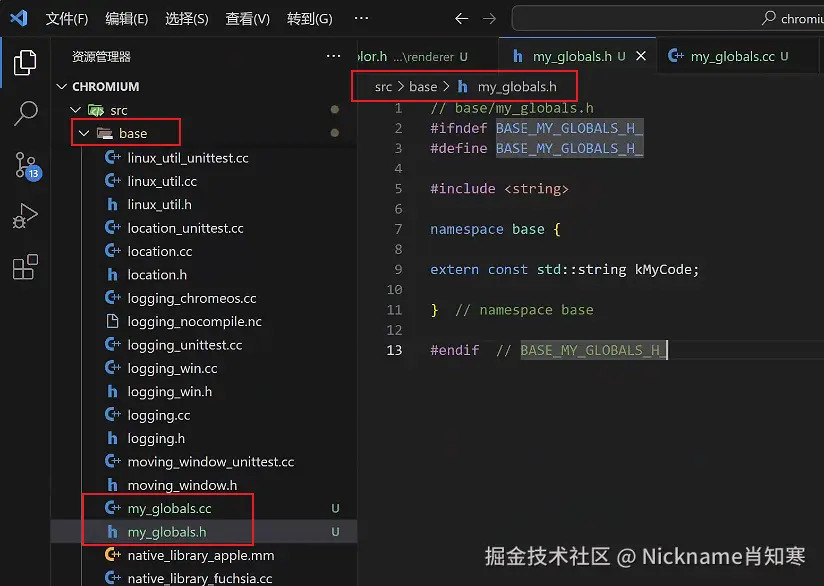Go back with the left arrow

click(x=461, y=18)
